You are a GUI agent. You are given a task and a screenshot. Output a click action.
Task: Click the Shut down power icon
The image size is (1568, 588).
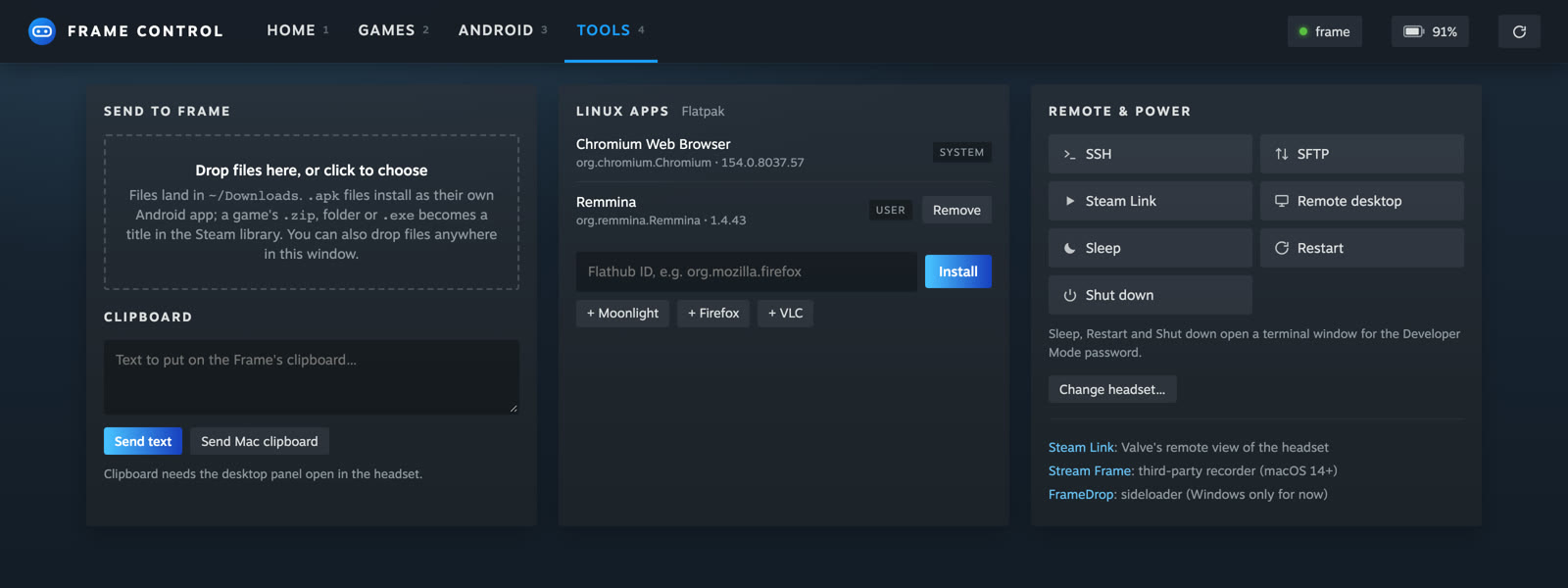point(1070,295)
